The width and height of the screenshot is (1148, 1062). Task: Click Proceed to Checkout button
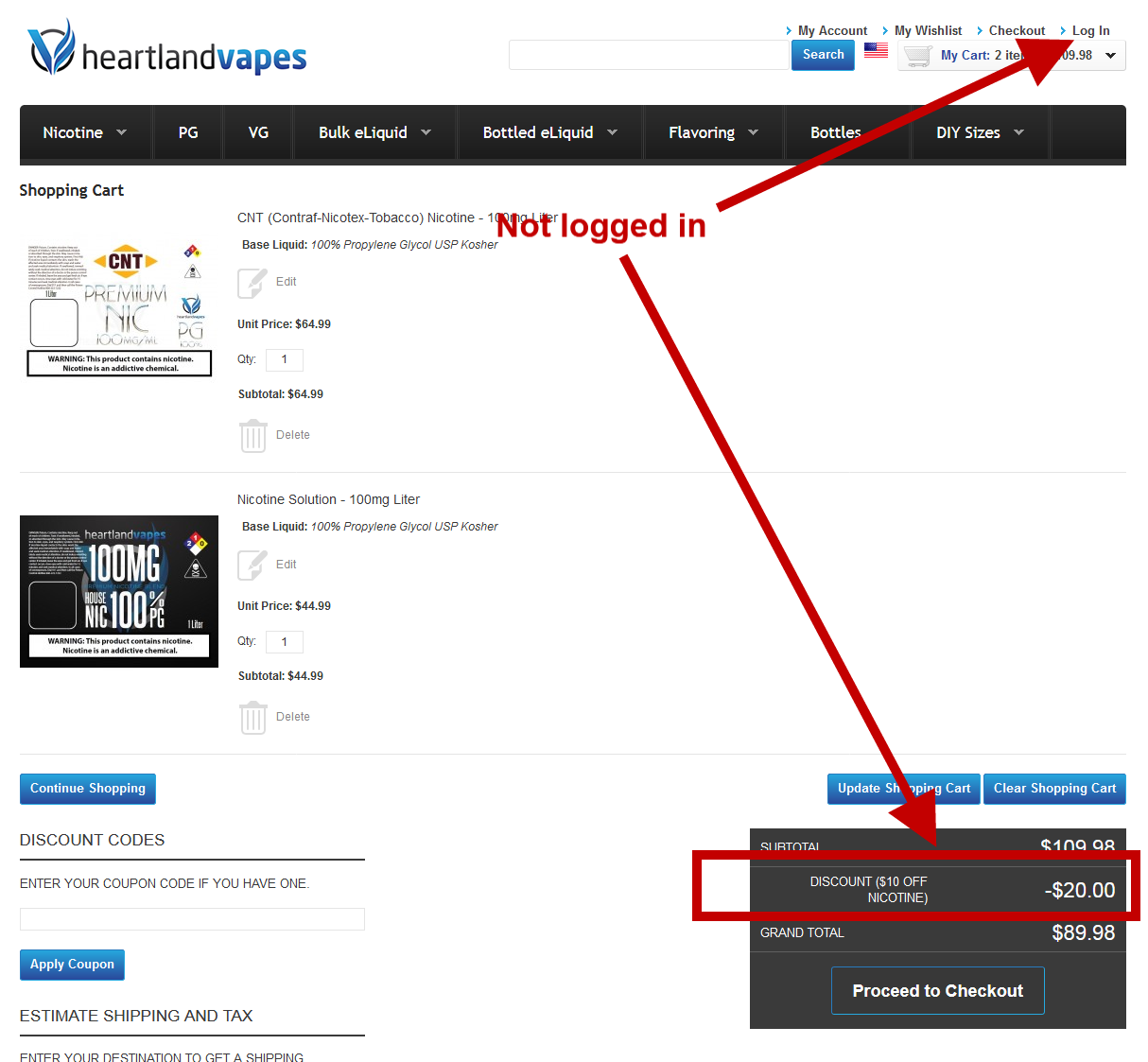[x=938, y=991]
